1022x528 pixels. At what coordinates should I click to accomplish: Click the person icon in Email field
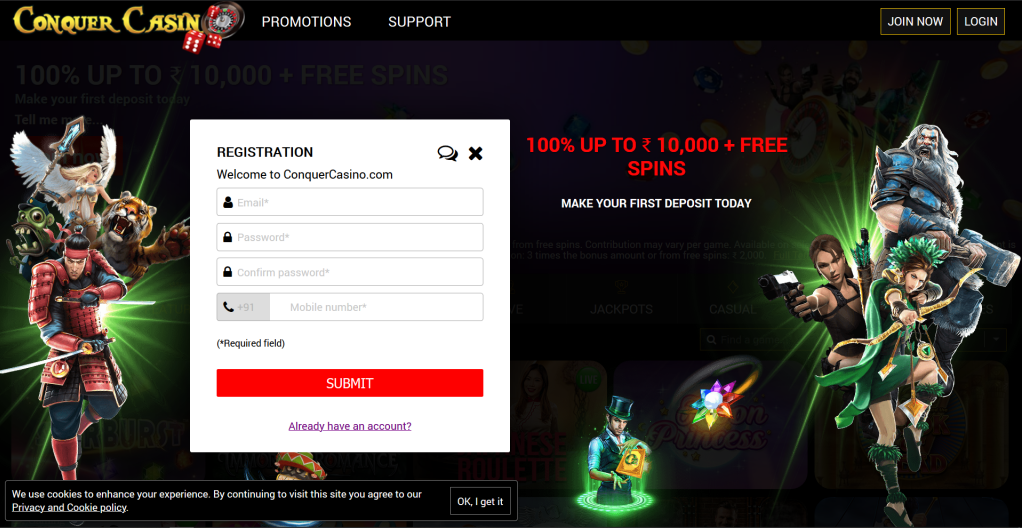[x=227, y=202]
